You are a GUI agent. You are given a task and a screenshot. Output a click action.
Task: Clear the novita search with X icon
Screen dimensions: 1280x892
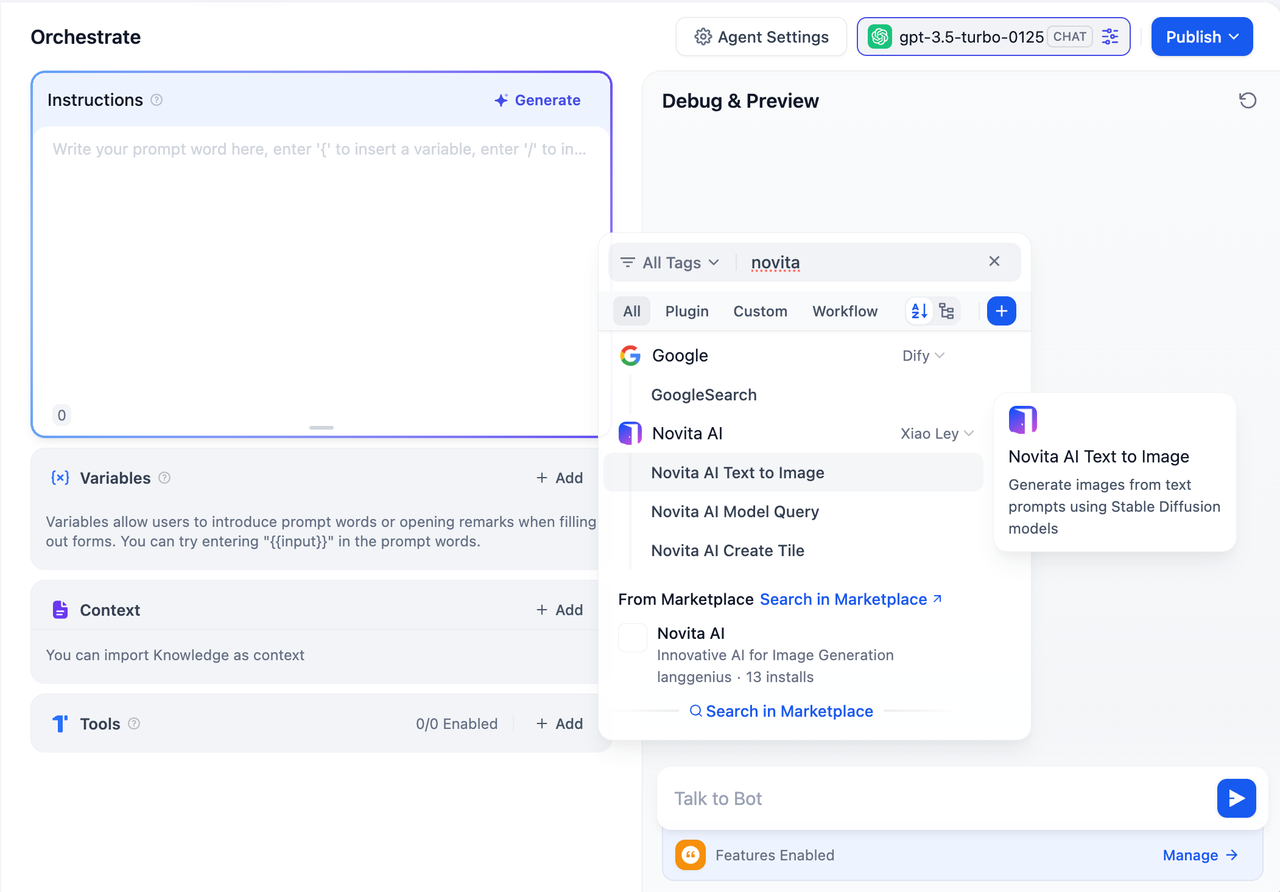(x=994, y=261)
